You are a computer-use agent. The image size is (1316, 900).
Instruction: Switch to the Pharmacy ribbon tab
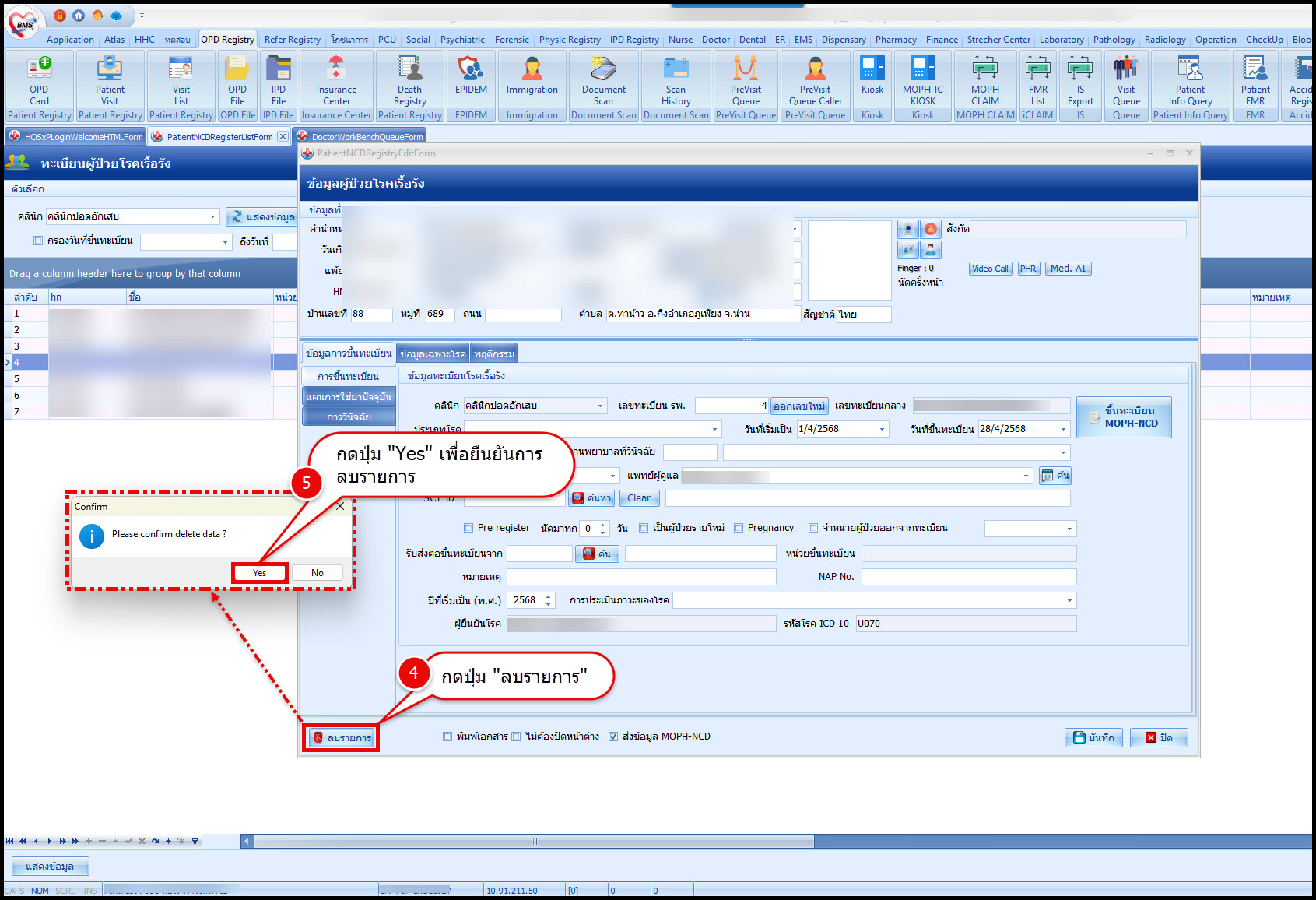(895, 40)
